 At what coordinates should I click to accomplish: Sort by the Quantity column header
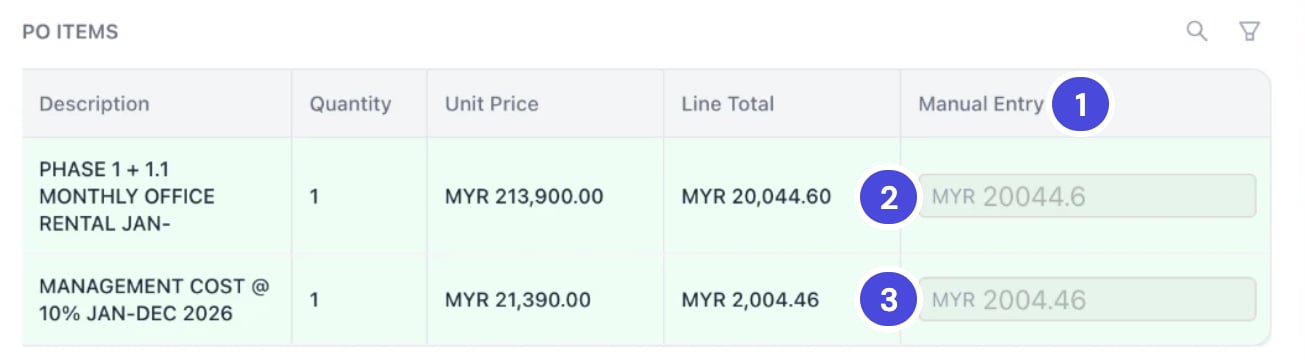350,104
